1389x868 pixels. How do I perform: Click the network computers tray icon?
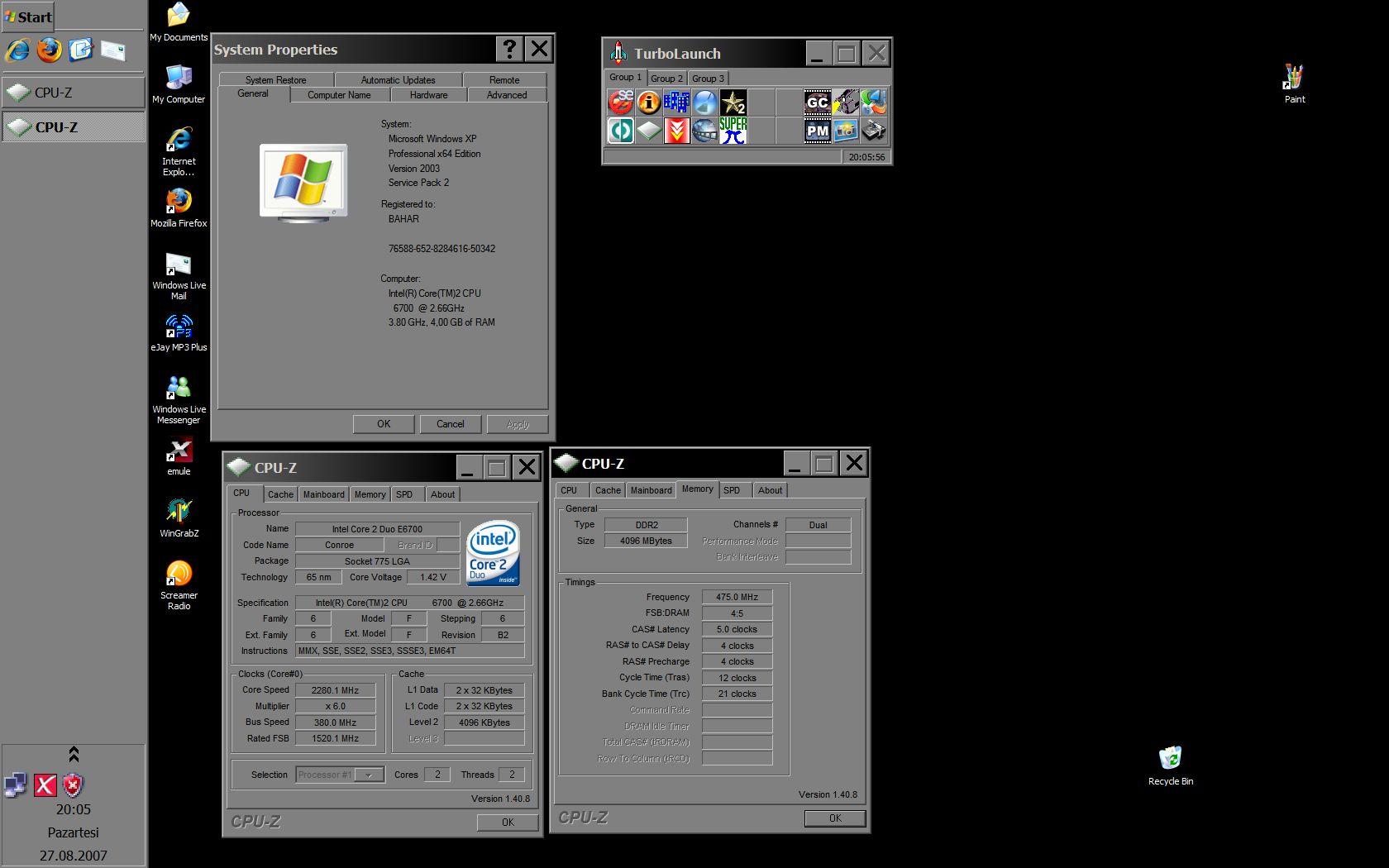[x=16, y=785]
